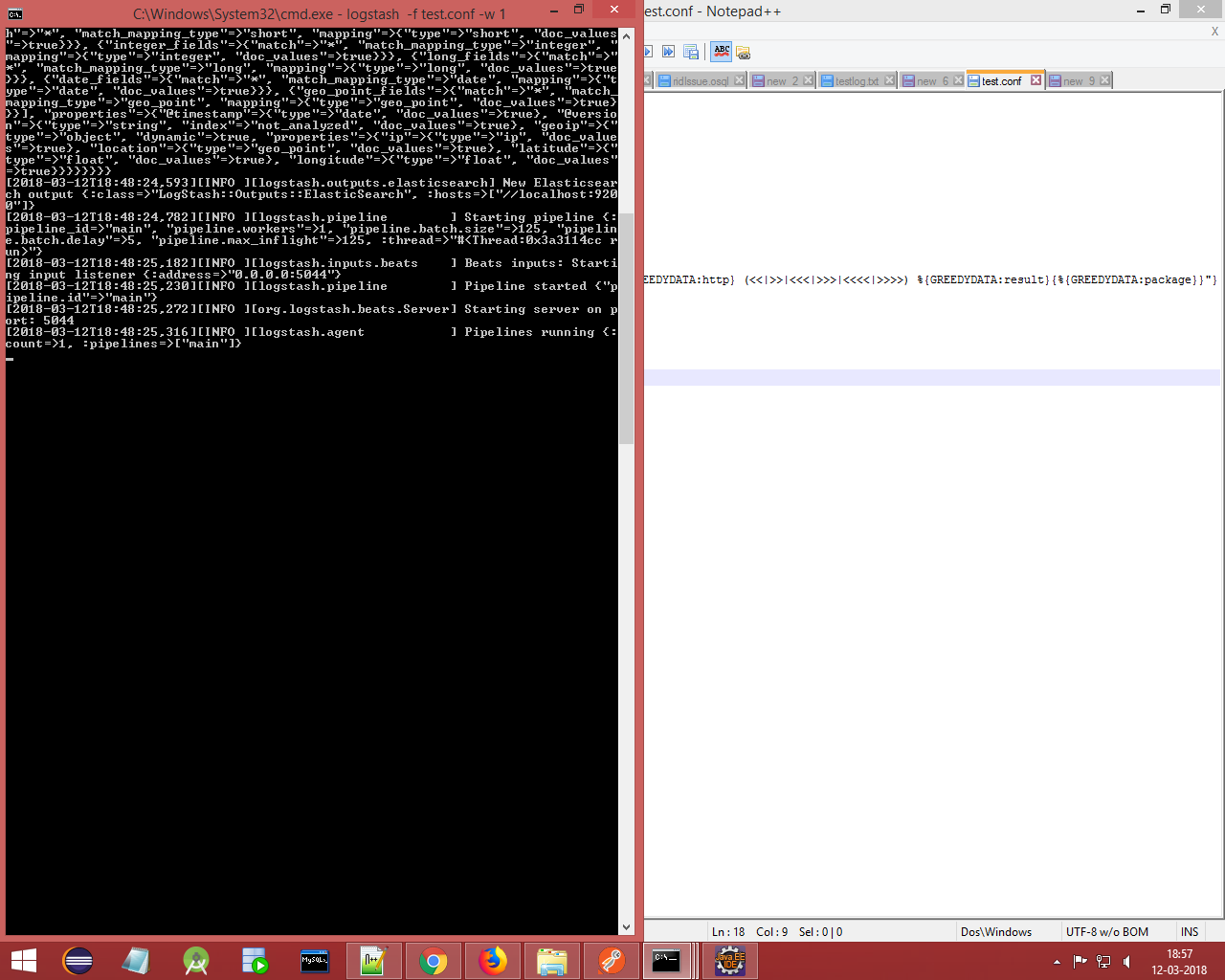Open the Java EE IDE taskbar icon
1225x980 pixels.
point(729,961)
